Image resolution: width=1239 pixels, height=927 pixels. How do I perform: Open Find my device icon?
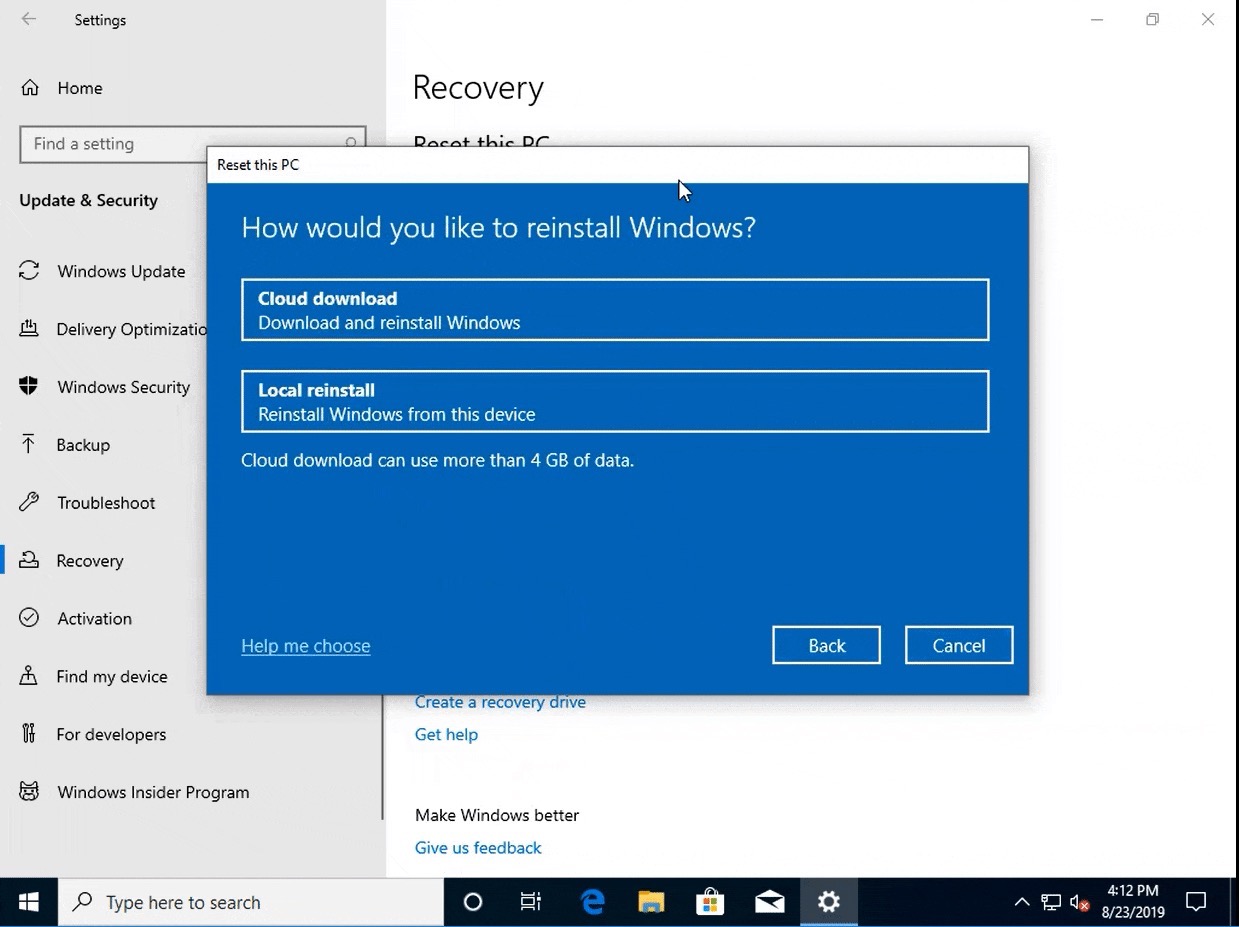[29, 676]
